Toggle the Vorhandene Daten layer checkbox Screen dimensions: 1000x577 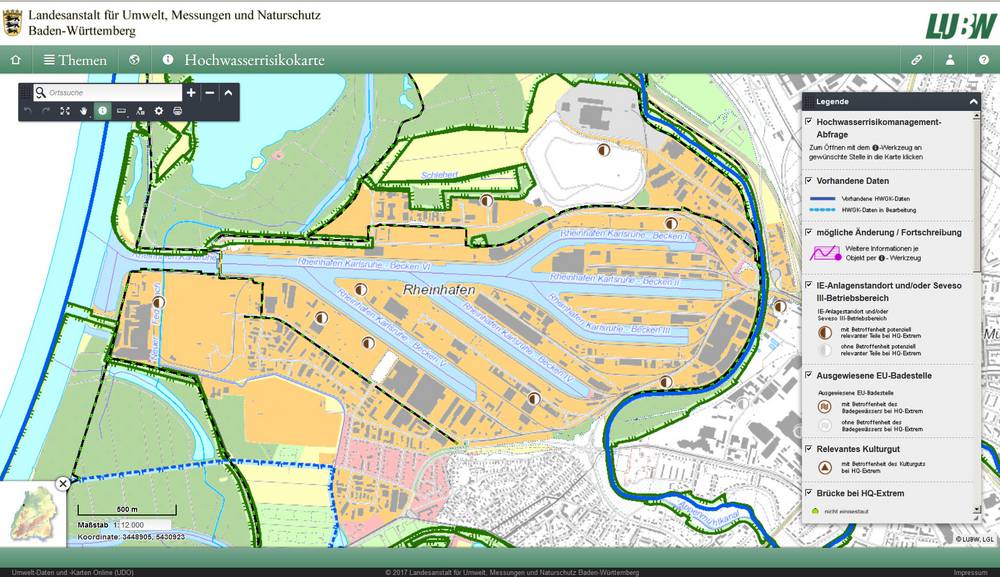[808, 181]
